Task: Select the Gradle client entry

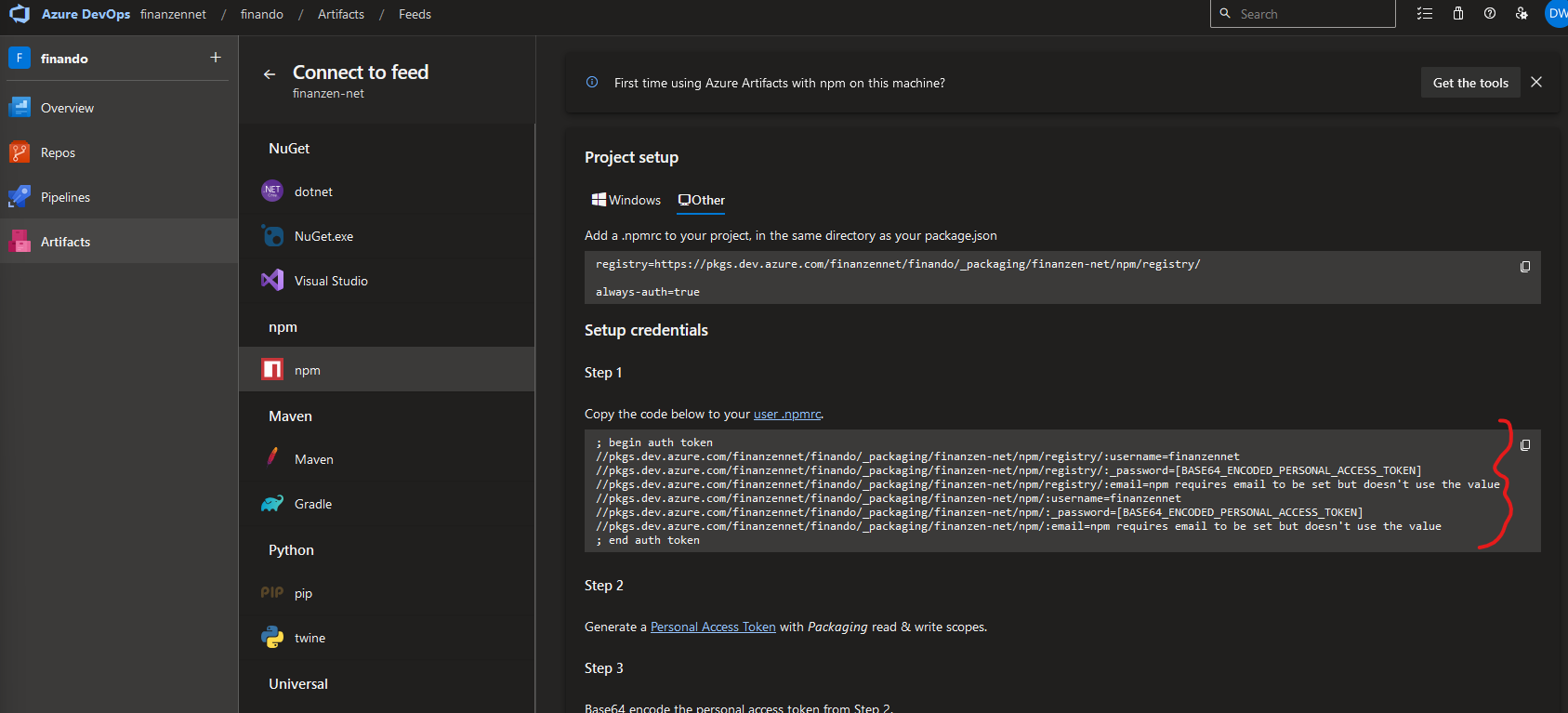Action: coord(387,504)
